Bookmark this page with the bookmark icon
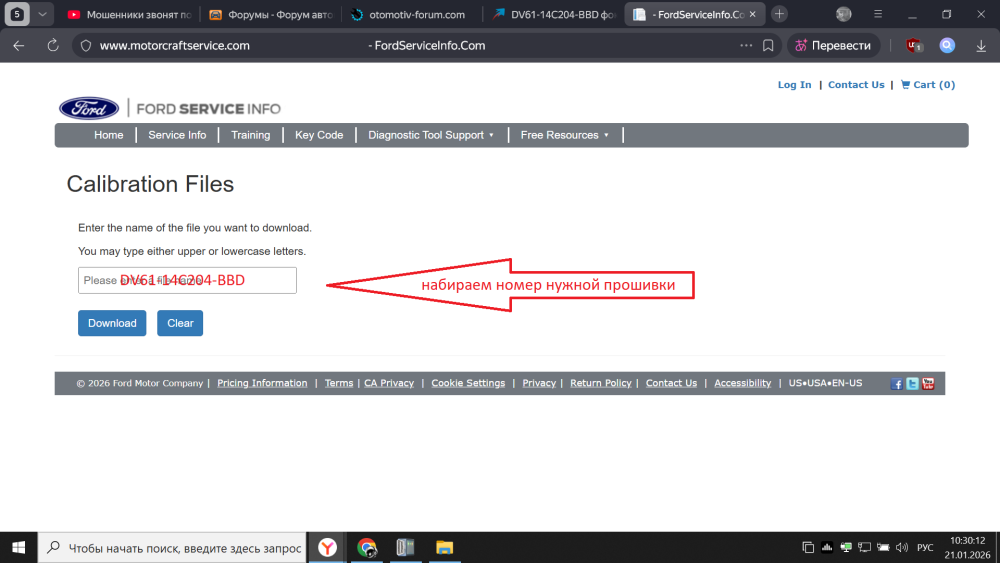 768,45
